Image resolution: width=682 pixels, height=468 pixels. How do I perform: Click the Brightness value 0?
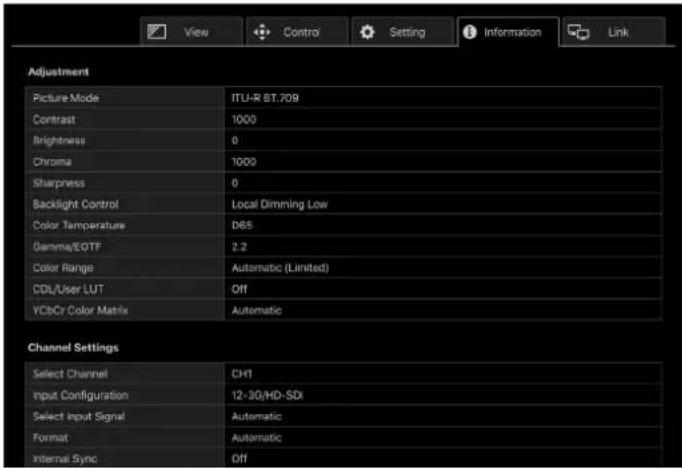click(235, 140)
